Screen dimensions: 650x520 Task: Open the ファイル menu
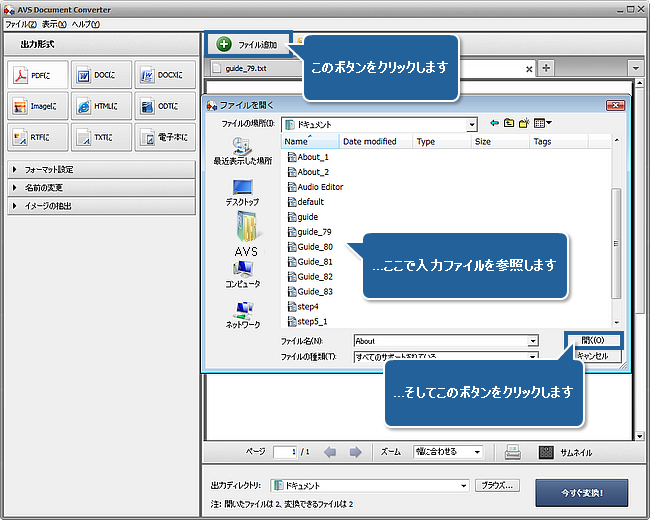point(21,23)
